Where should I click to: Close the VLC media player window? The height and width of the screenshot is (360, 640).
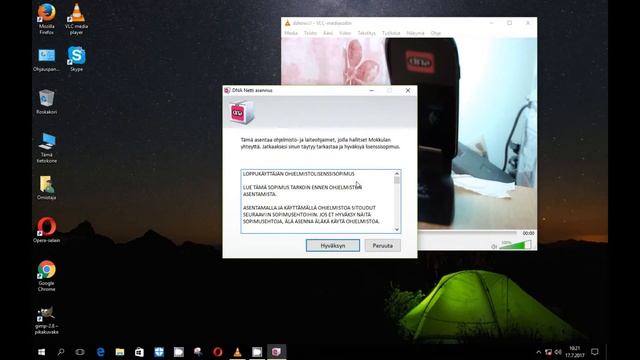coord(528,23)
